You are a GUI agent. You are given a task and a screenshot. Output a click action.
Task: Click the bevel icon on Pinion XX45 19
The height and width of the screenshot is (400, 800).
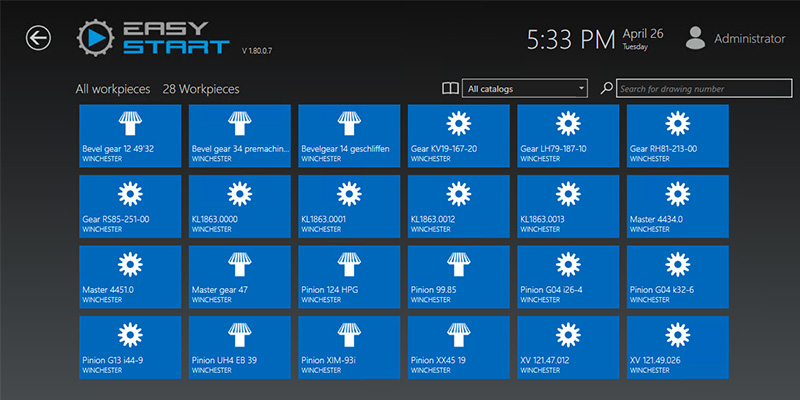459,335
